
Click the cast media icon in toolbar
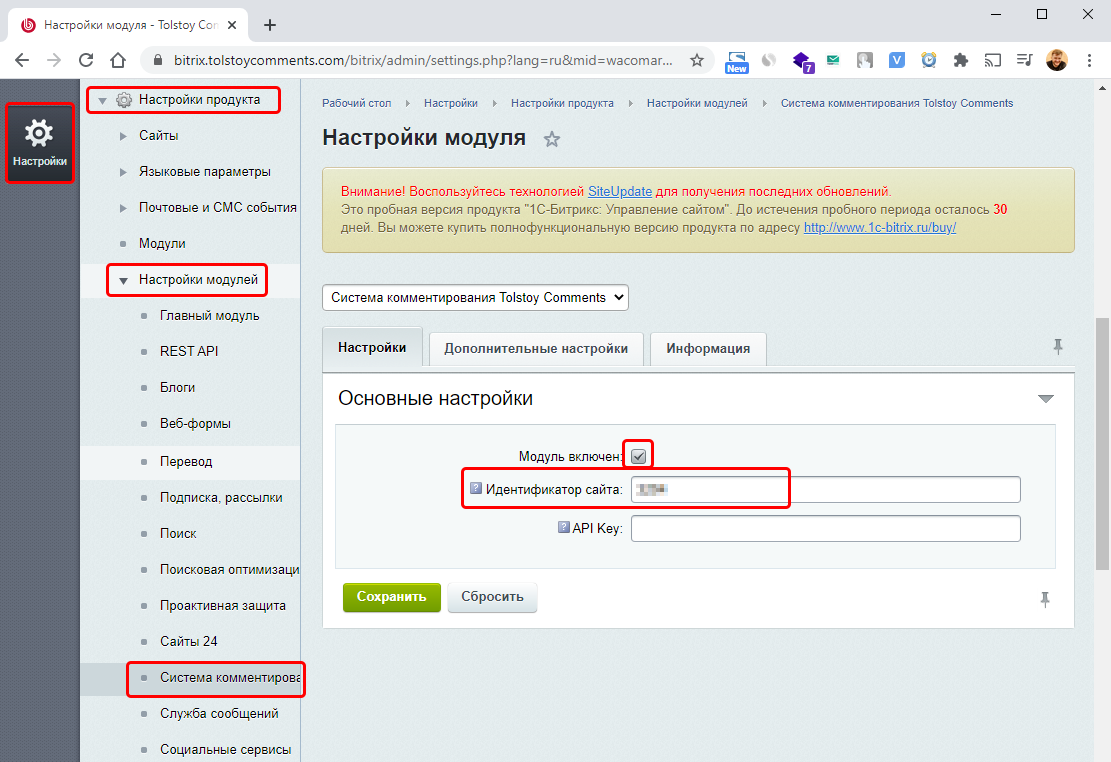[993, 60]
